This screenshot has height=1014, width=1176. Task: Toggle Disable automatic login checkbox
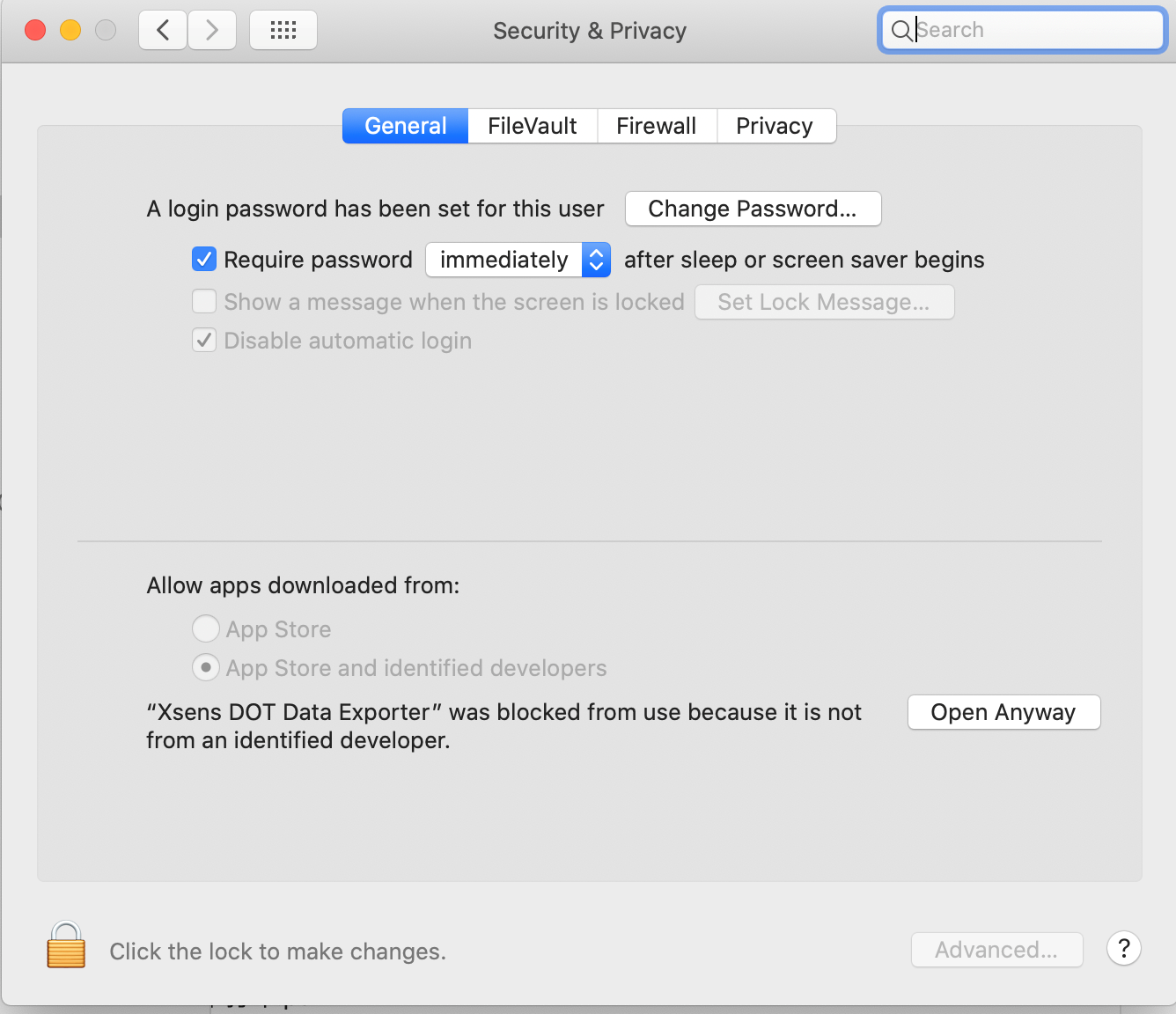204,341
